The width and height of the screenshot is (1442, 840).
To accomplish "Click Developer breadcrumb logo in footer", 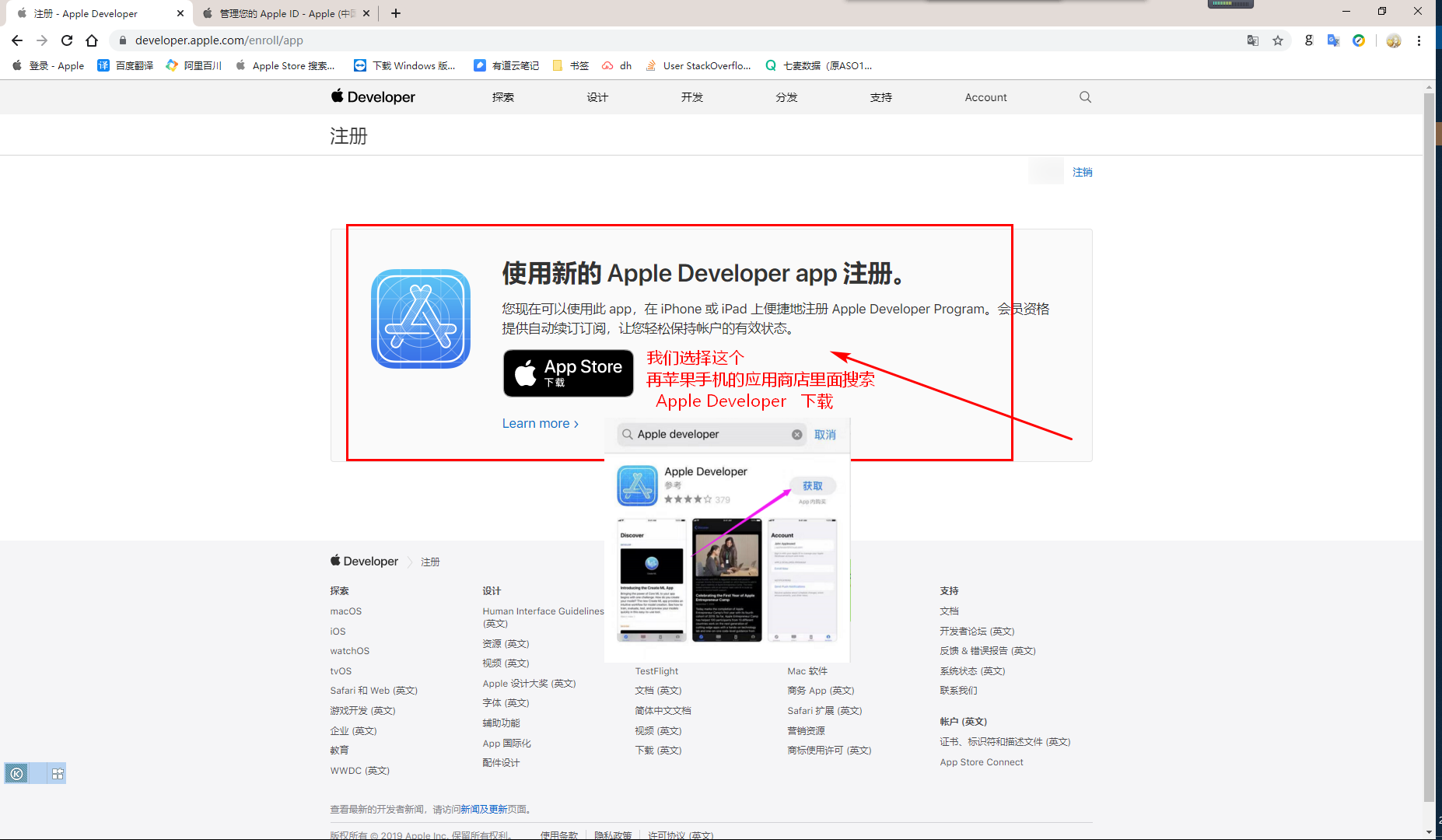I will point(364,562).
